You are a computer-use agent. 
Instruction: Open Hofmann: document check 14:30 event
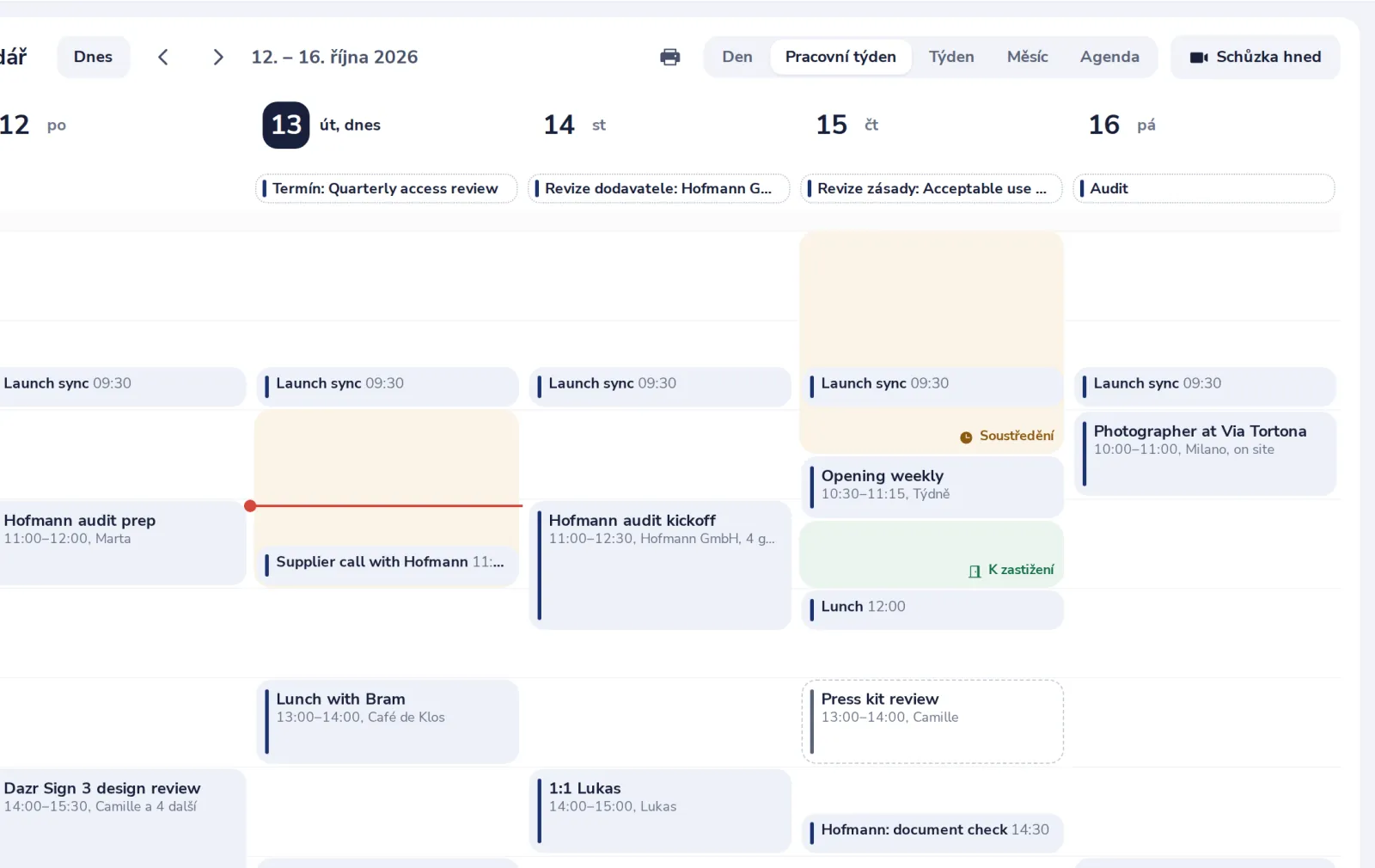tap(932, 833)
